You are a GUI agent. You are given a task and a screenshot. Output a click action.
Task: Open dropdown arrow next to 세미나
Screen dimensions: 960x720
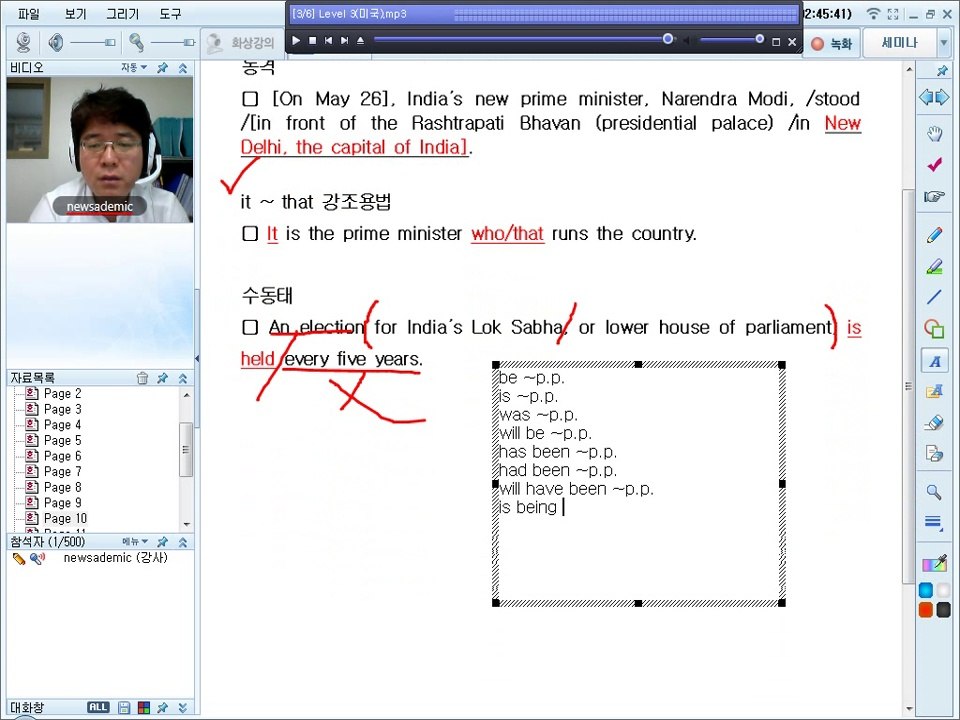(x=943, y=43)
